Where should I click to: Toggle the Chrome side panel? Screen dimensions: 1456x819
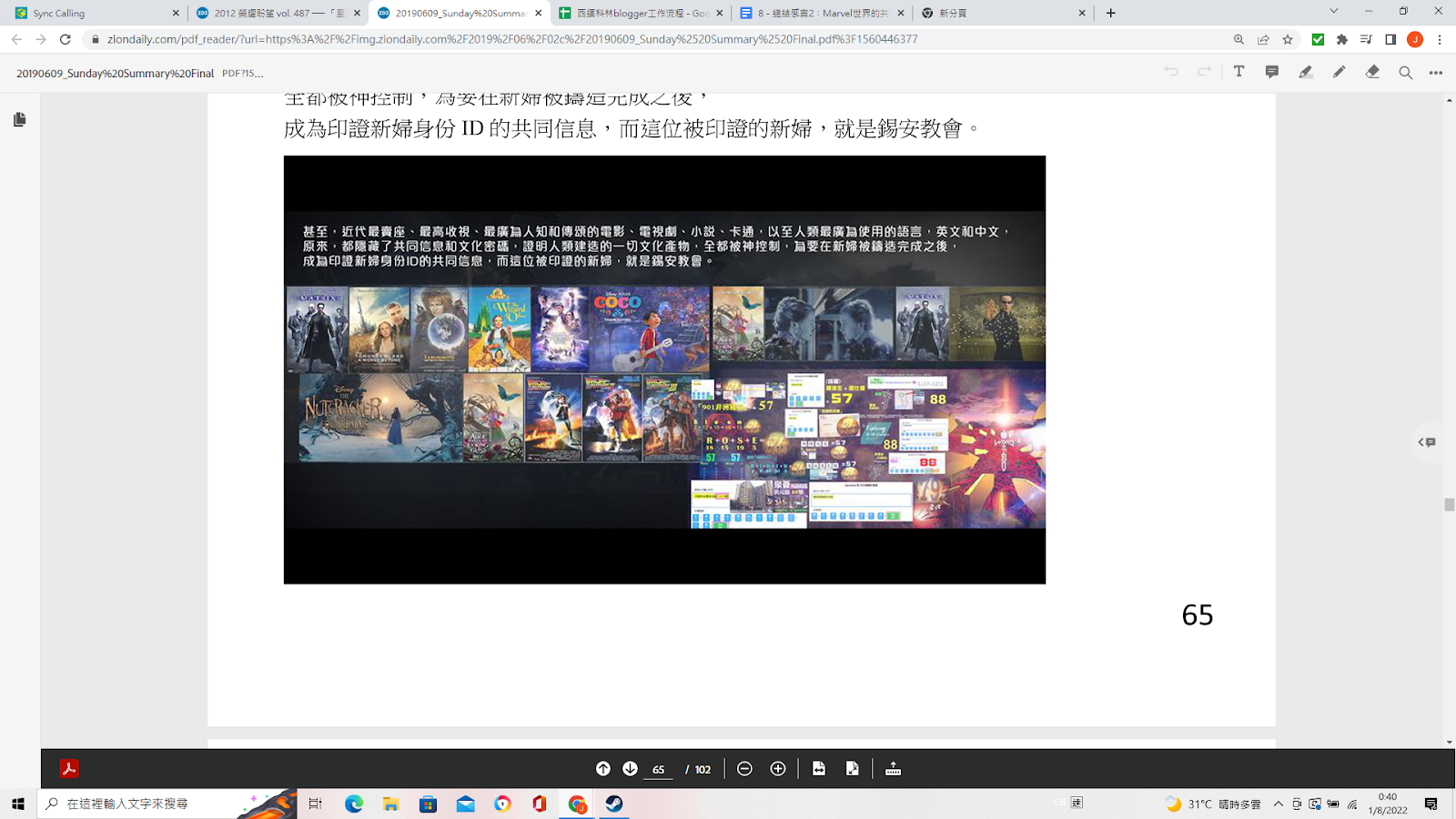[x=1390, y=39]
